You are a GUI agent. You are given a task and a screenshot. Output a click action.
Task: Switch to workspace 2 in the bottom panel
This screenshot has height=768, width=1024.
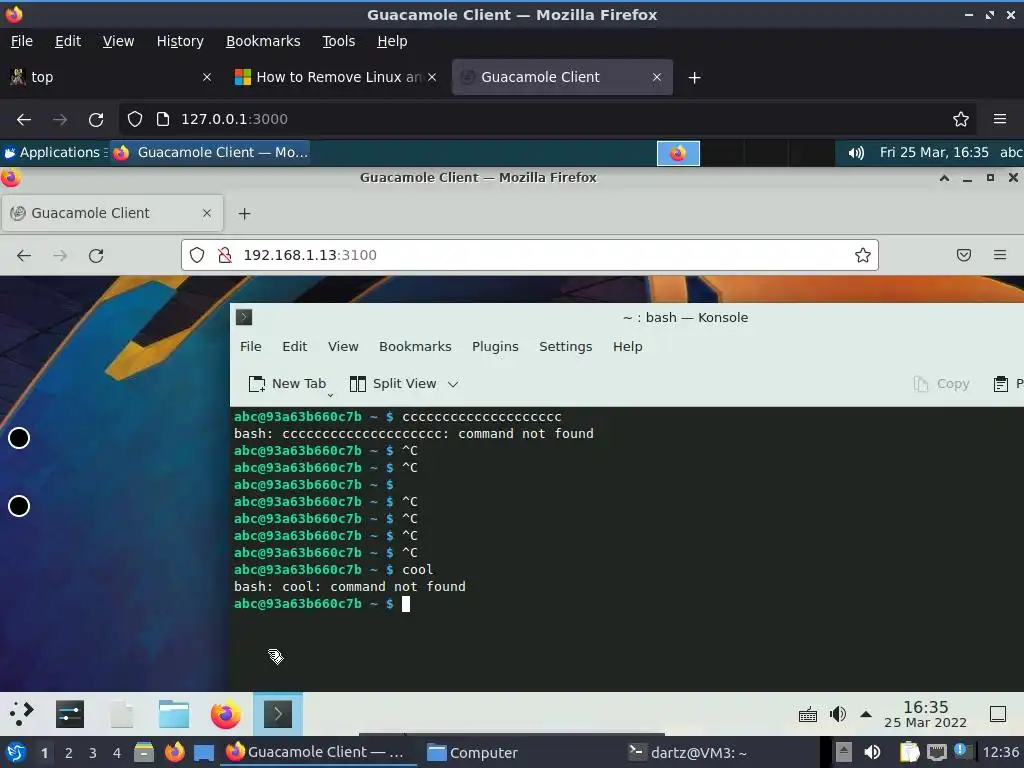coord(69,753)
